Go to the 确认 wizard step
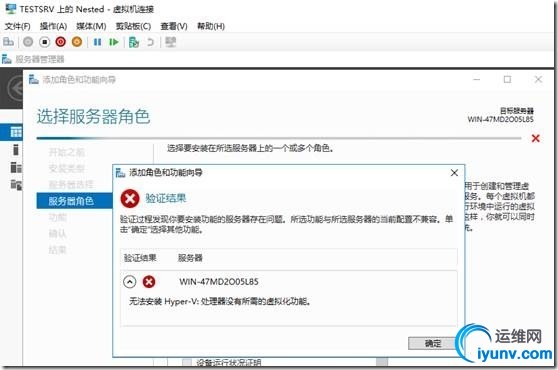 point(58,233)
